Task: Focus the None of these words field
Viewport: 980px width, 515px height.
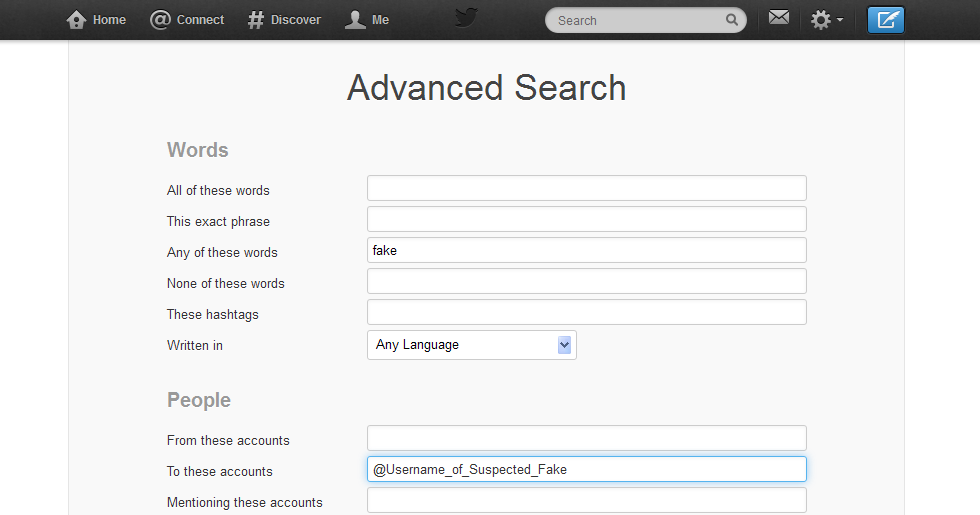Action: click(x=586, y=281)
